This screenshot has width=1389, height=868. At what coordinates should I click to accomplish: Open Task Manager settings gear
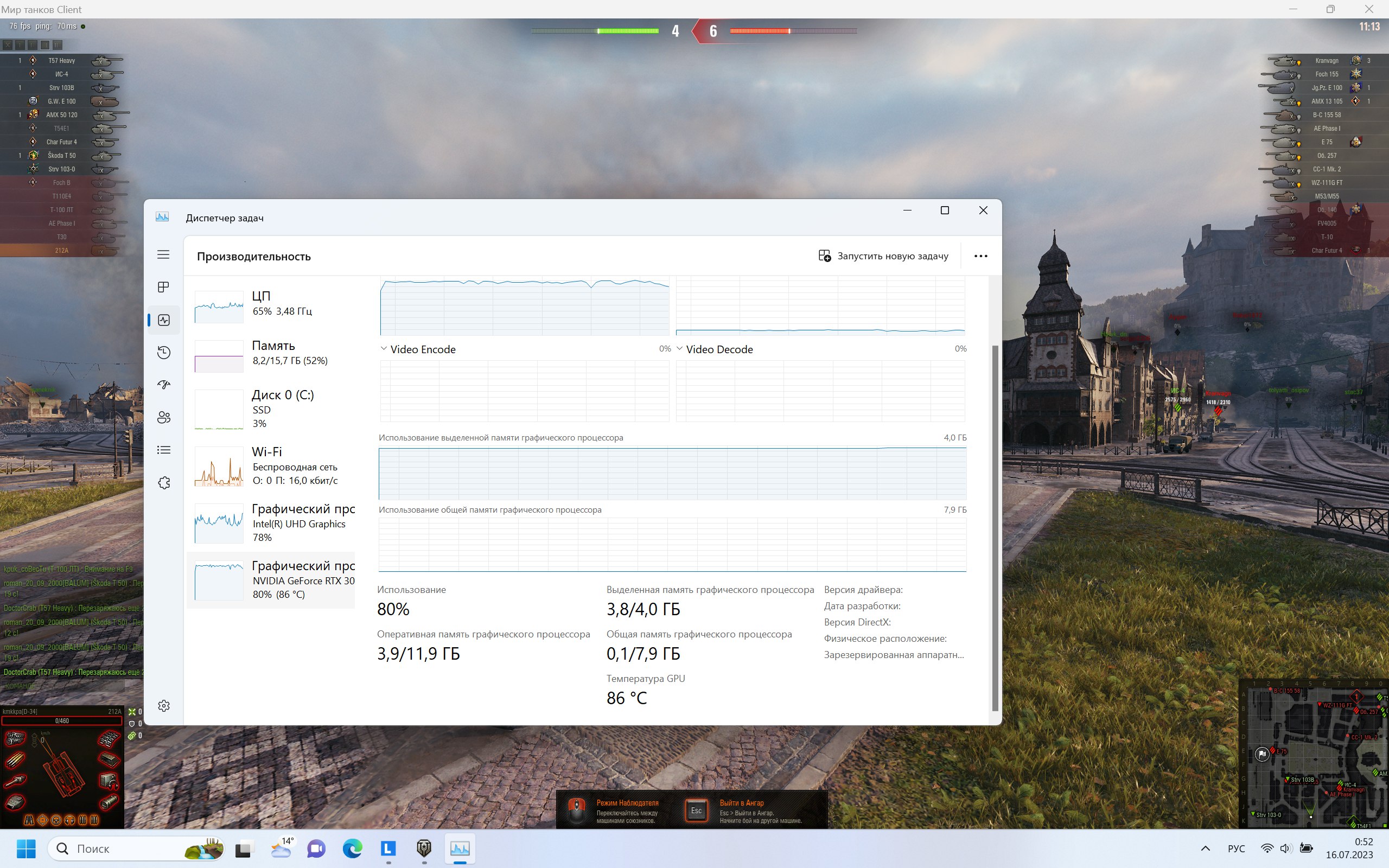point(163,706)
